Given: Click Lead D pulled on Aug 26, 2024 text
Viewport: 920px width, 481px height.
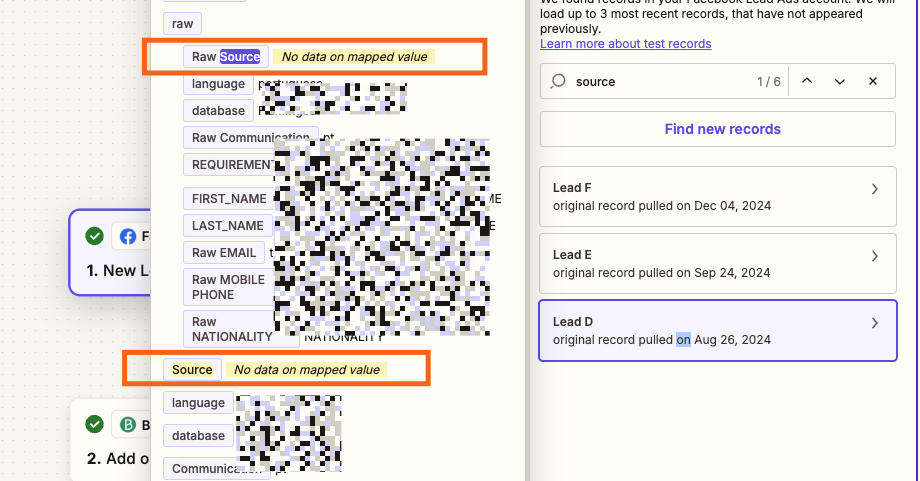Looking at the screenshot, I should point(662,340).
